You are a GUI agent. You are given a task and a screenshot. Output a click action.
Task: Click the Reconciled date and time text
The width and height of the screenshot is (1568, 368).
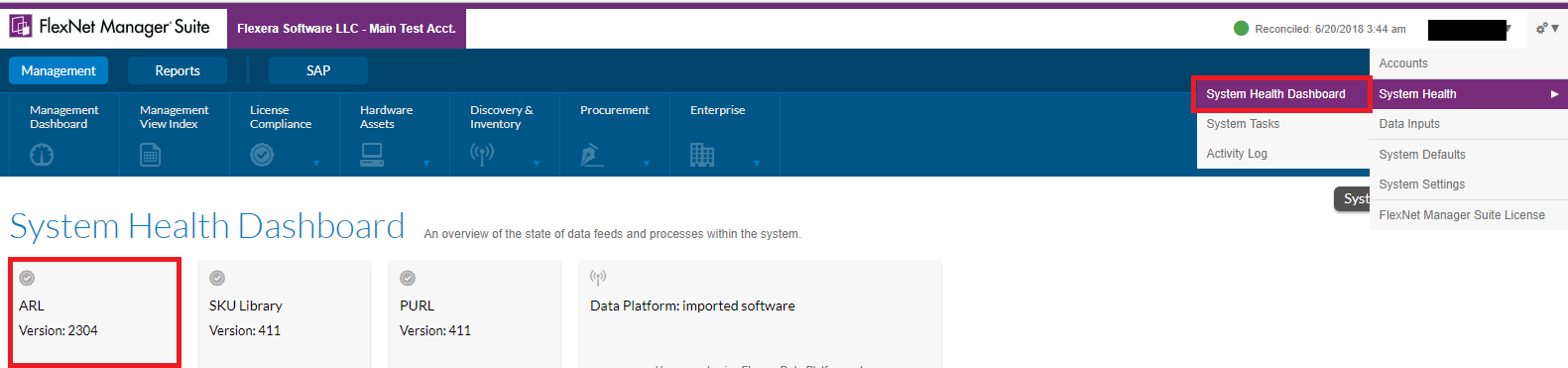(x=1331, y=29)
